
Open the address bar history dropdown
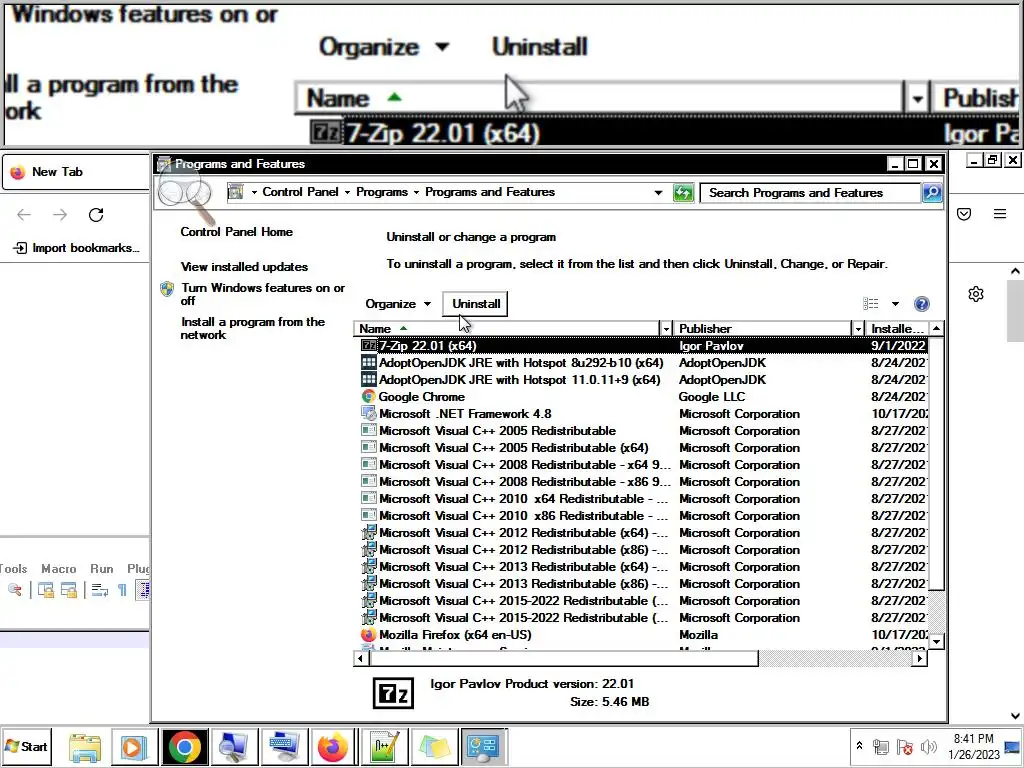(658, 193)
